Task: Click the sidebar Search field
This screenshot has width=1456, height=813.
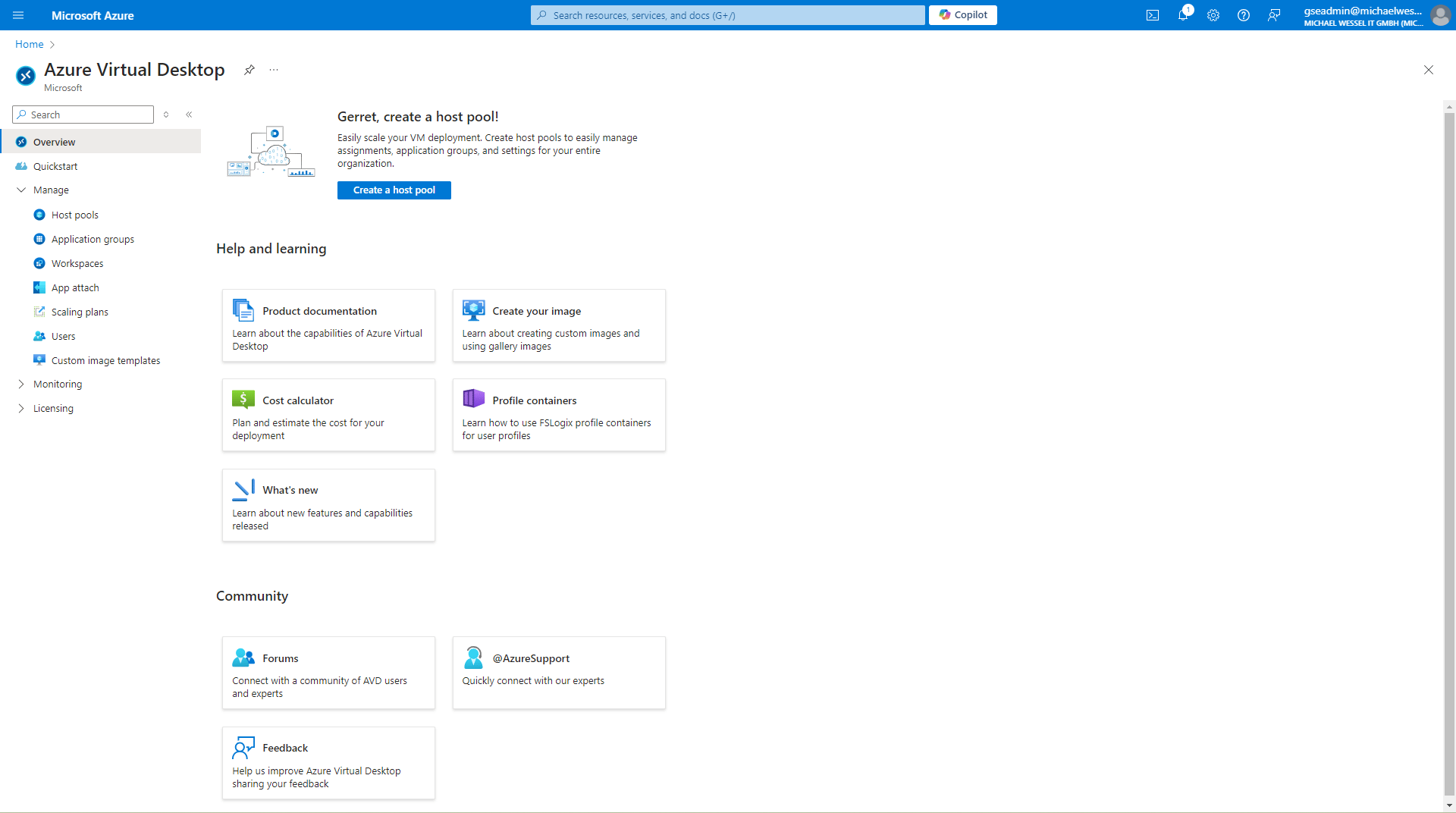Action: point(83,115)
